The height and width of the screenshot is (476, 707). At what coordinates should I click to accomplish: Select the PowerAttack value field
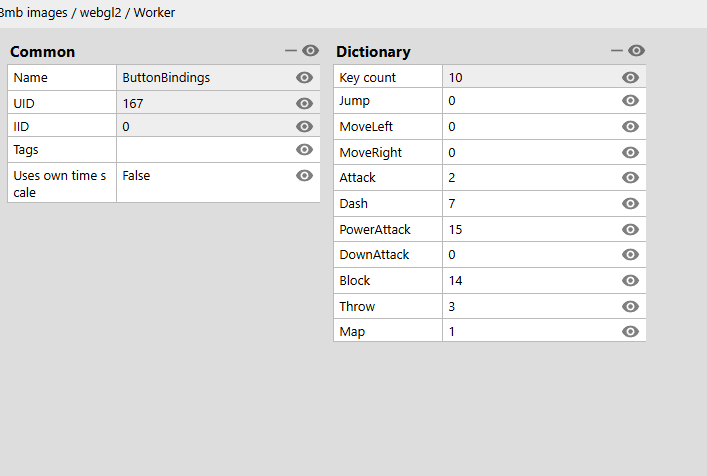530,229
